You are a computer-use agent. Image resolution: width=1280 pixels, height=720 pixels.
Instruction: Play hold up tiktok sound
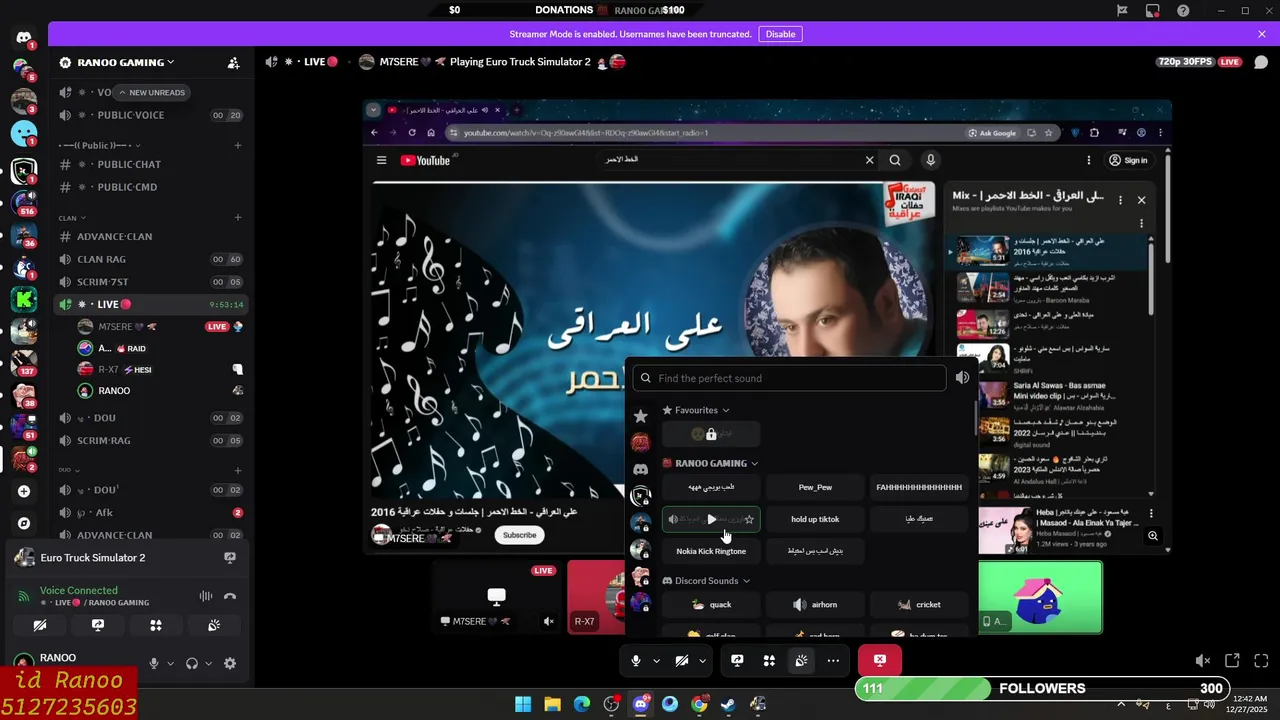coord(815,520)
